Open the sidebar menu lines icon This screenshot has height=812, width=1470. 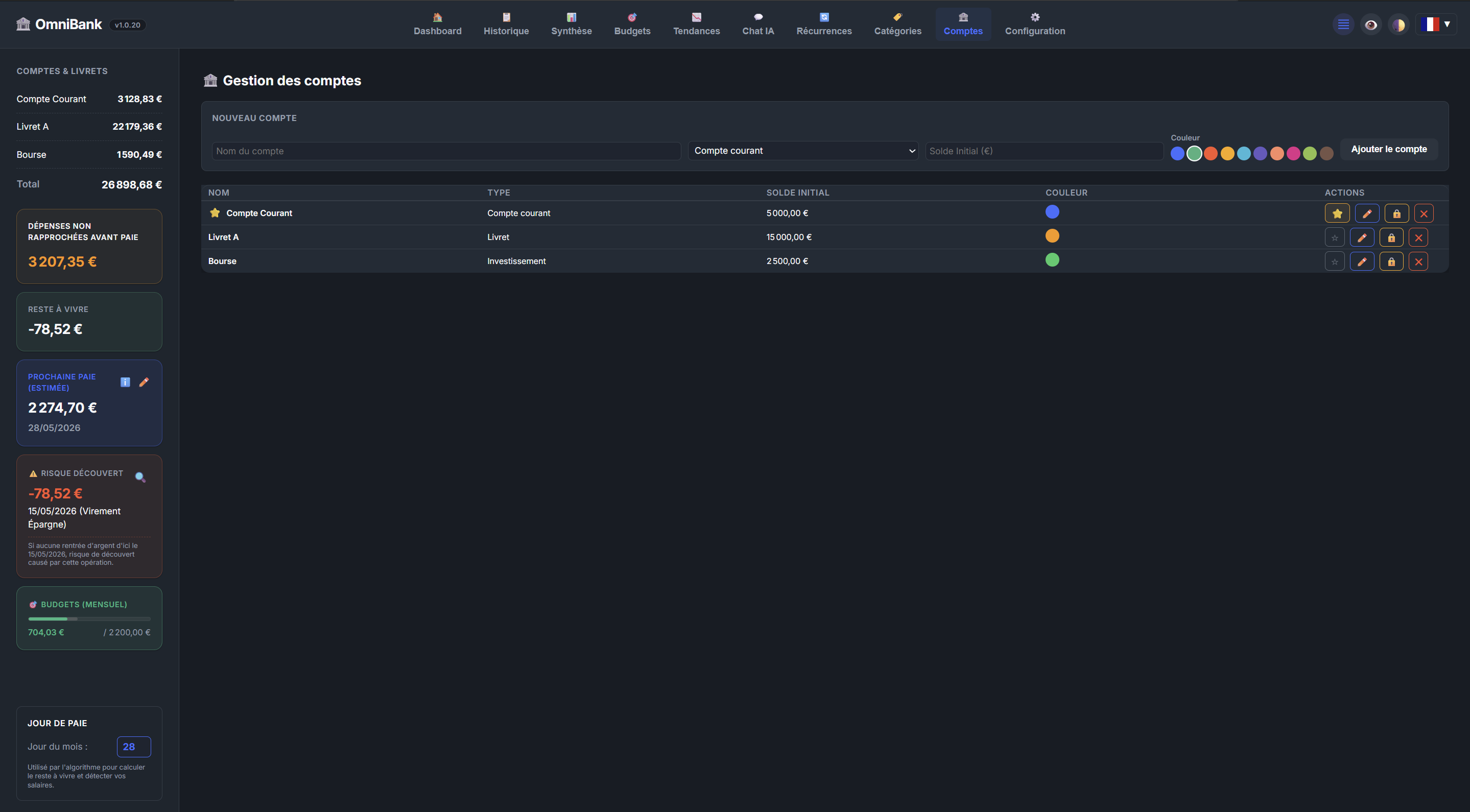tap(1343, 25)
